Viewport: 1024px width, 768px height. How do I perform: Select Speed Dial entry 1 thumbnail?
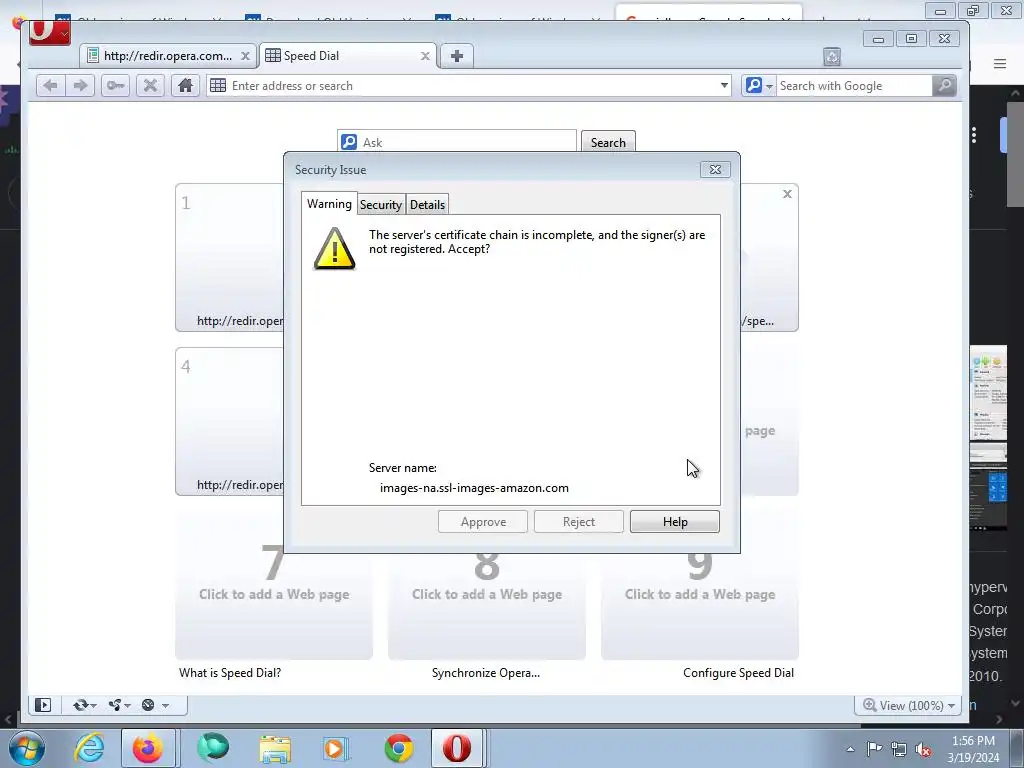[x=229, y=258]
